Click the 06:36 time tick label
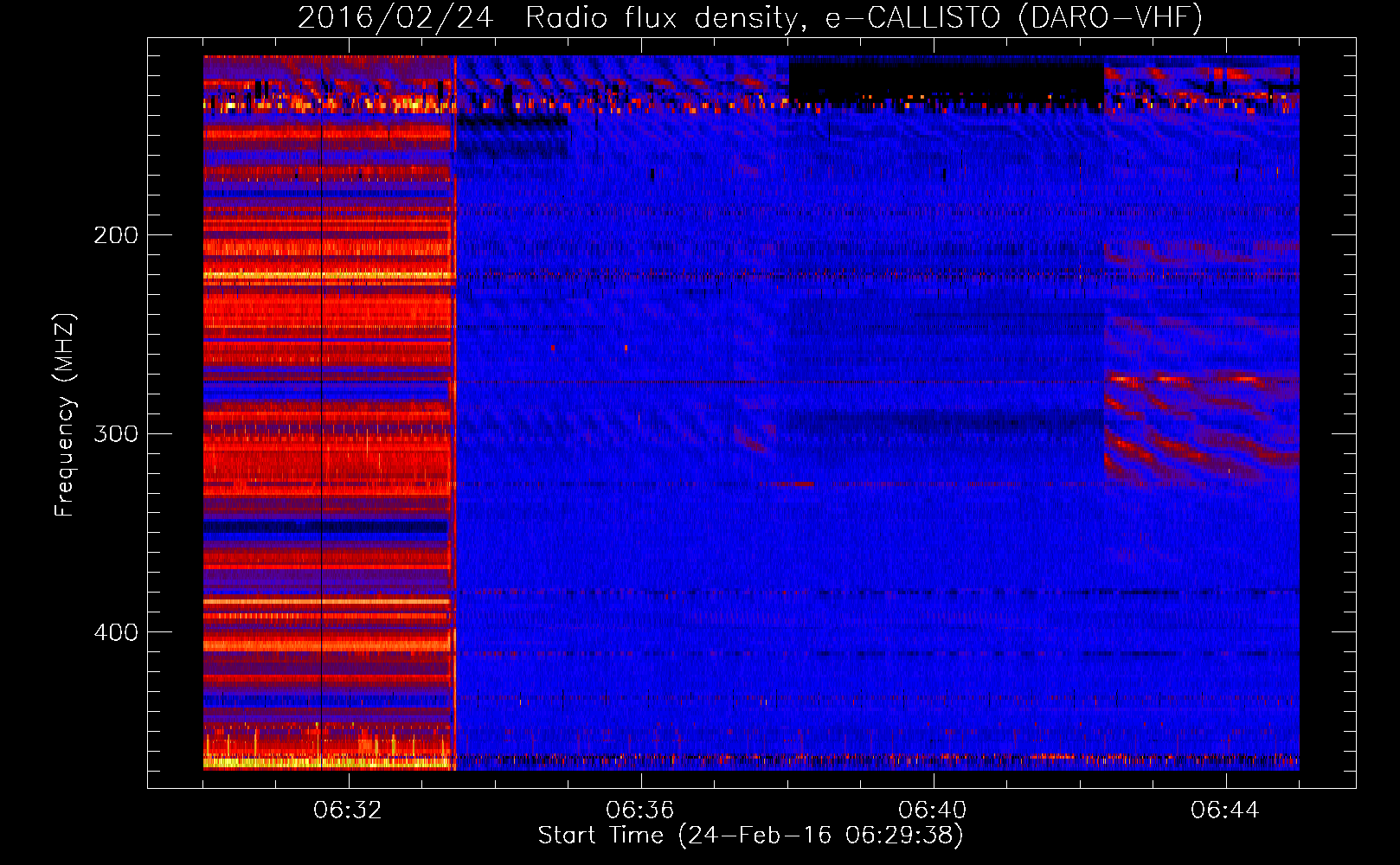1400x865 pixels. click(x=640, y=810)
